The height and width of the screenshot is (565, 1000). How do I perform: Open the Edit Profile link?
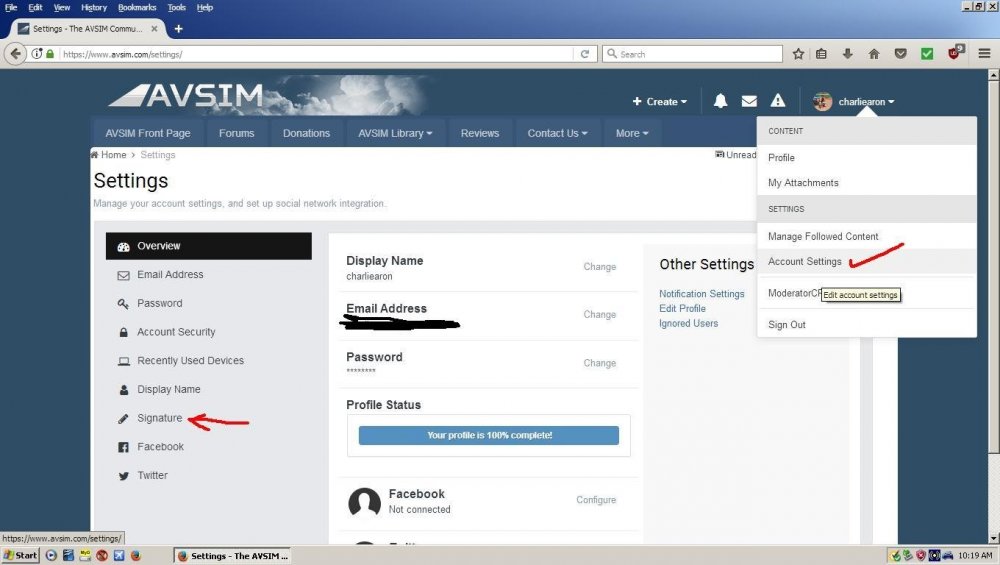[x=682, y=309]
